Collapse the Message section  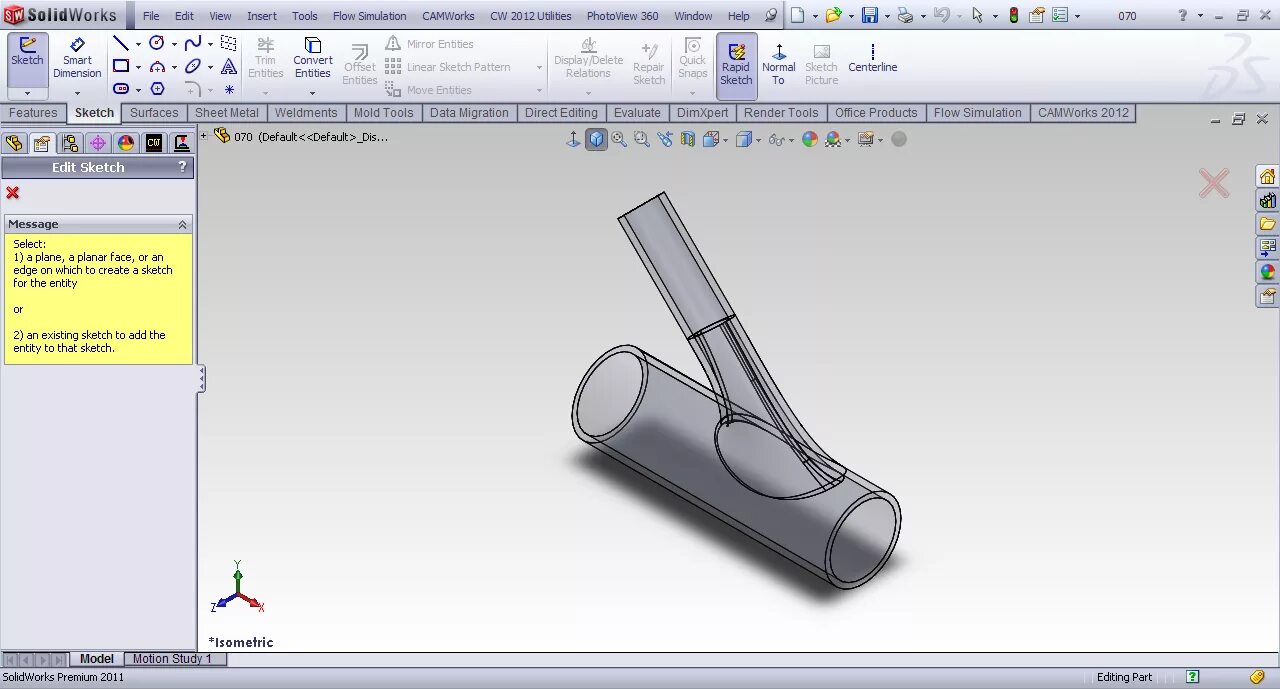coord(182,224)
